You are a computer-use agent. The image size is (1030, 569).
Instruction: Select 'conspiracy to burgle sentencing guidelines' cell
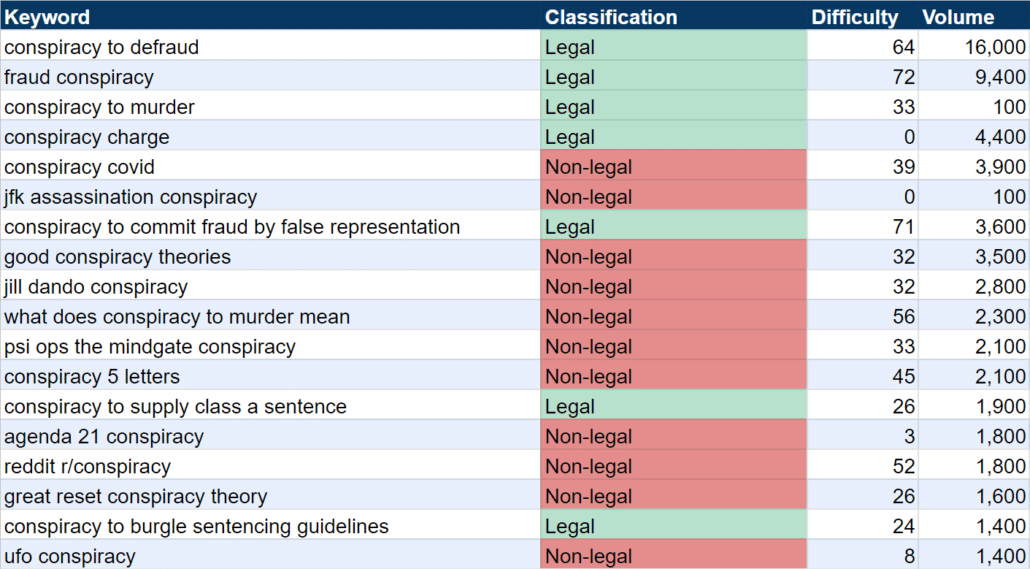point(270,526)
